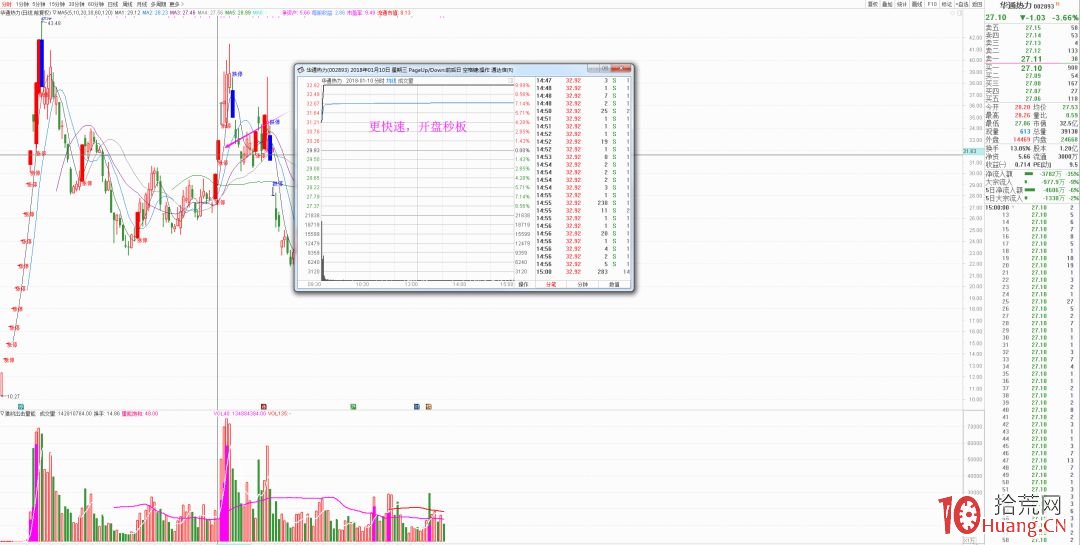Select the 30分钟 period tab
The width and height of the screenshot is (1080, 545).
pos(76,4)
